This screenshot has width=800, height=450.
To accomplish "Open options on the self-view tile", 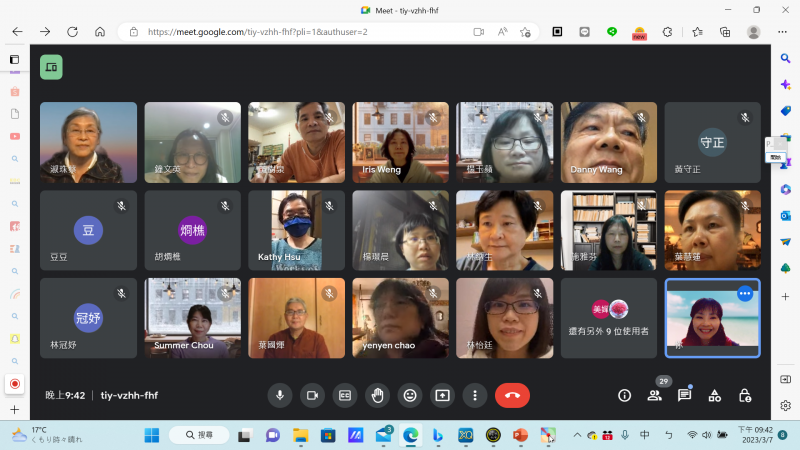I will (x=744, y=293).
